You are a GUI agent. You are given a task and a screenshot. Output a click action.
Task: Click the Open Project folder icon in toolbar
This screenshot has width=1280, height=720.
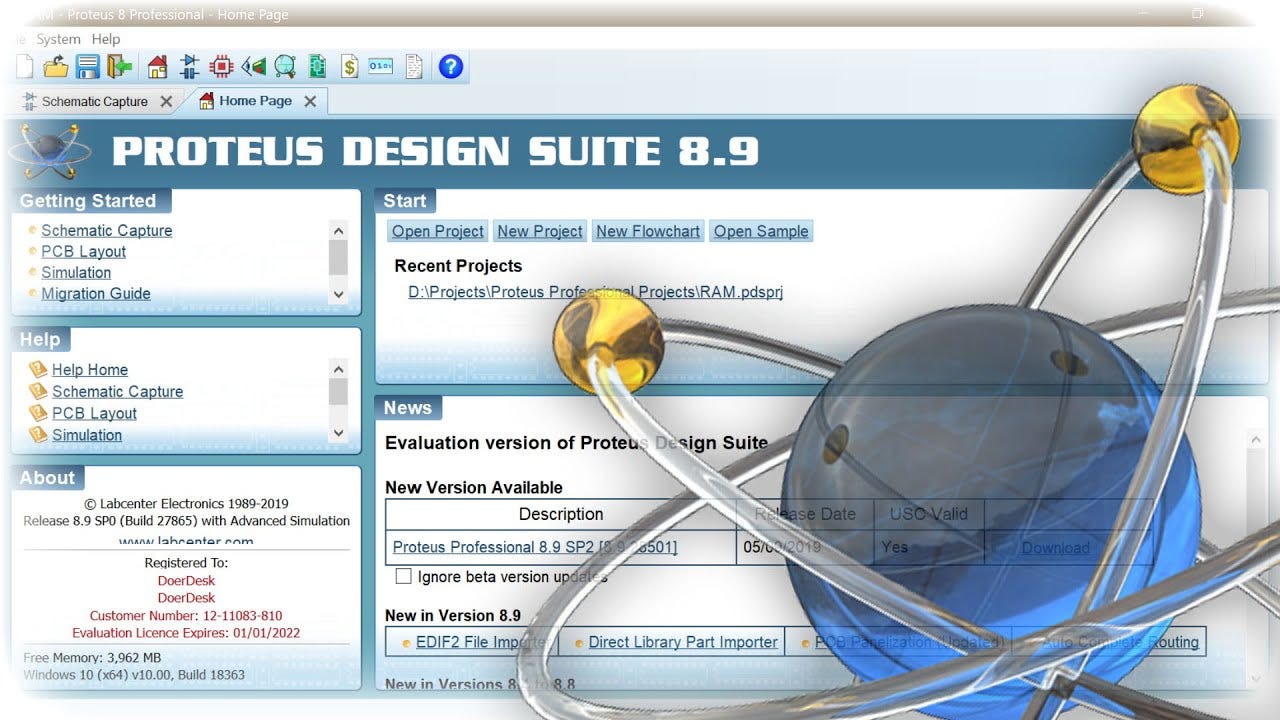click(56, 67)
